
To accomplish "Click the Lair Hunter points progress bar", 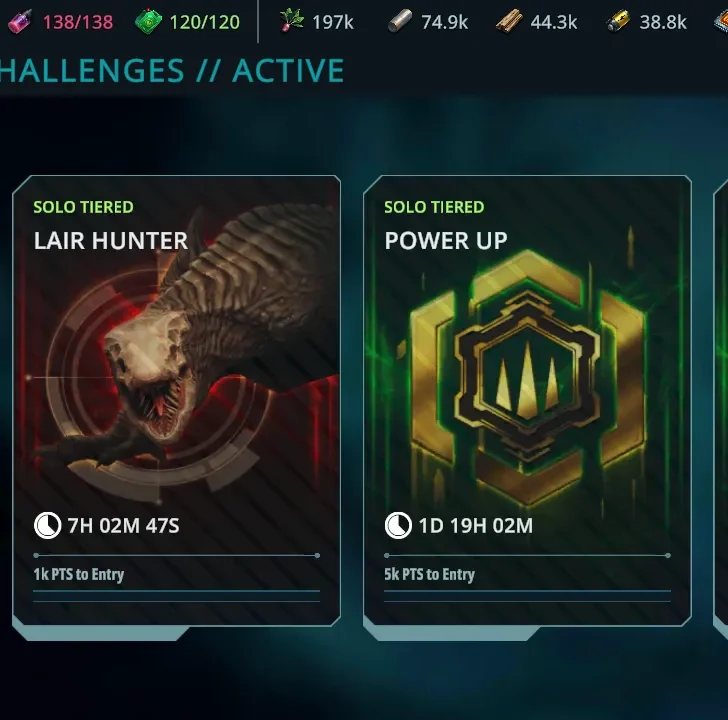I will pos(176,555).
